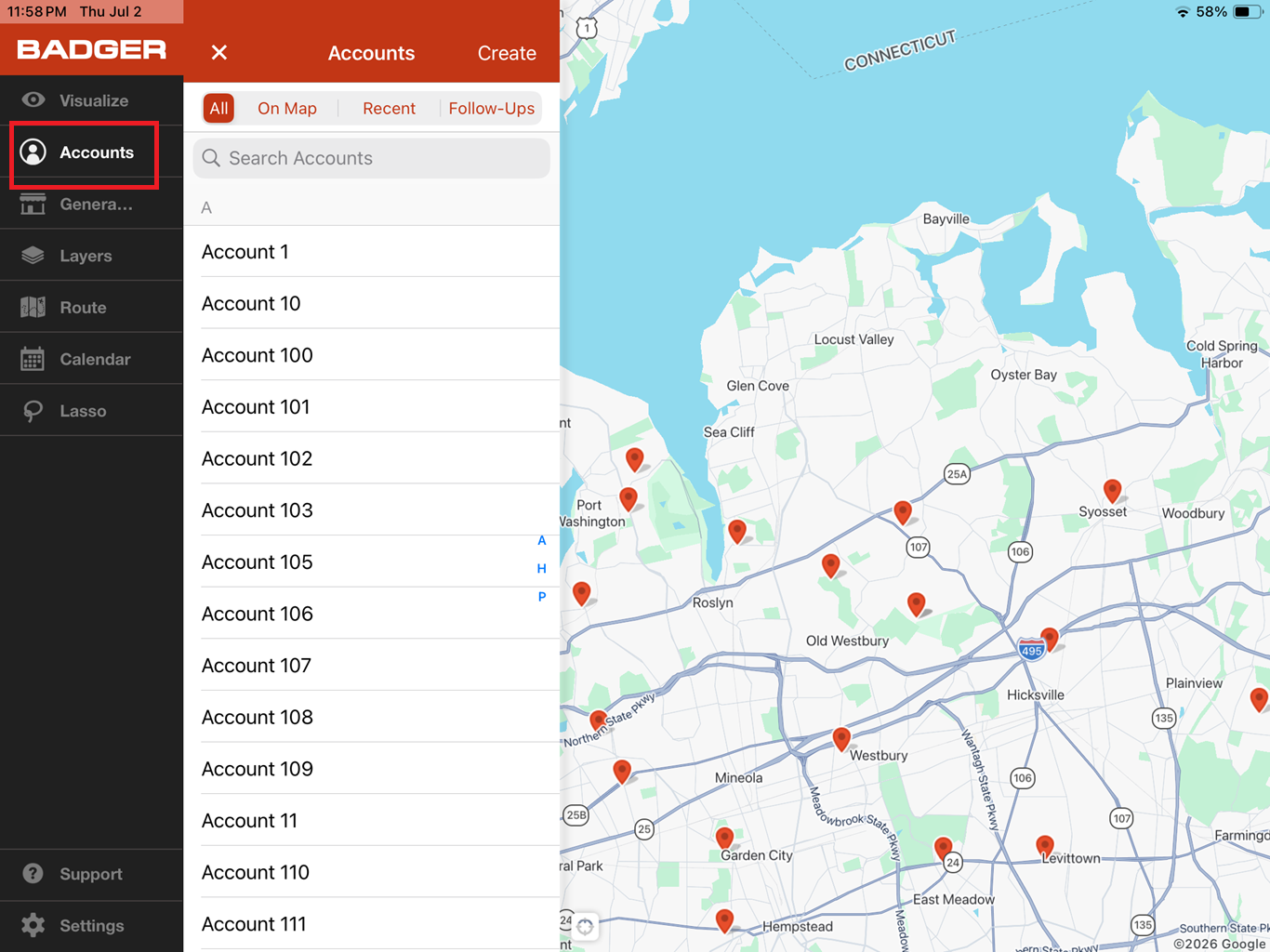Open Account 10
The height and width of the screenshot is (952, 1270).
[x=372, y=303]
